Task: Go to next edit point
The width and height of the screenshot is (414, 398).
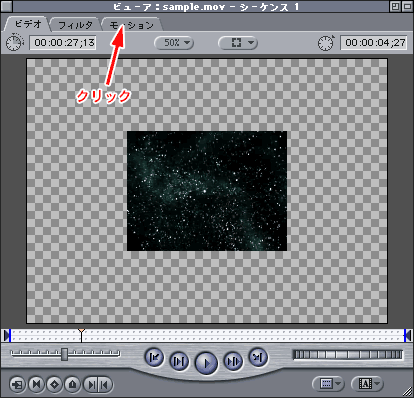Action: click(258, 357)
